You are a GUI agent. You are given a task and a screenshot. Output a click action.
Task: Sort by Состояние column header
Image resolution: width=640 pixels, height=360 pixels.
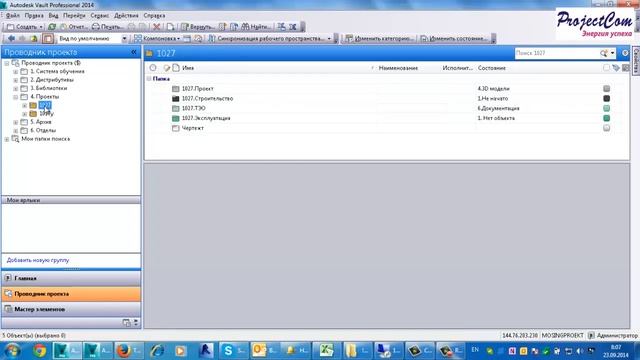click(492, 68)
